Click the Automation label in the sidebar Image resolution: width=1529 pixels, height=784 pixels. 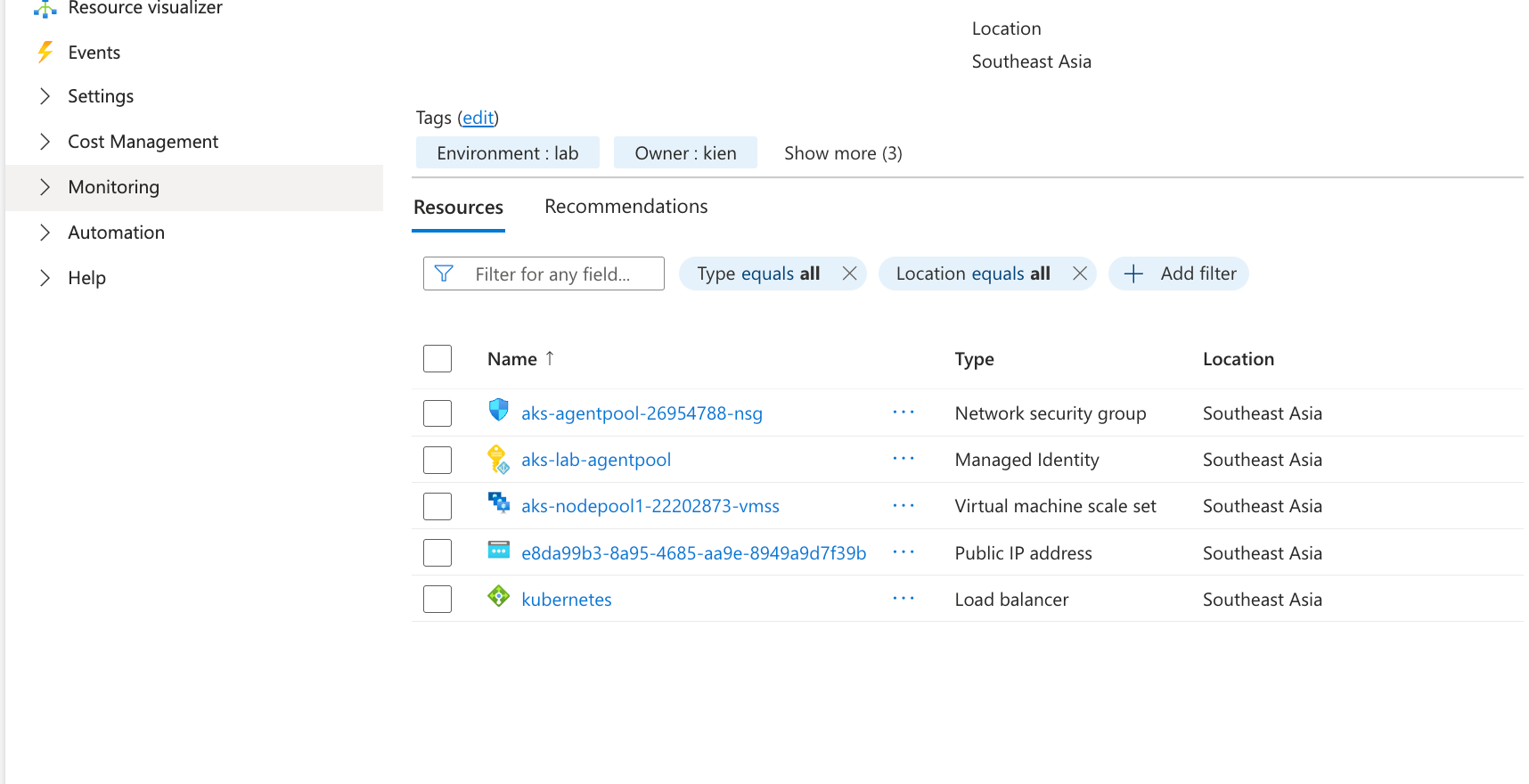117,233
